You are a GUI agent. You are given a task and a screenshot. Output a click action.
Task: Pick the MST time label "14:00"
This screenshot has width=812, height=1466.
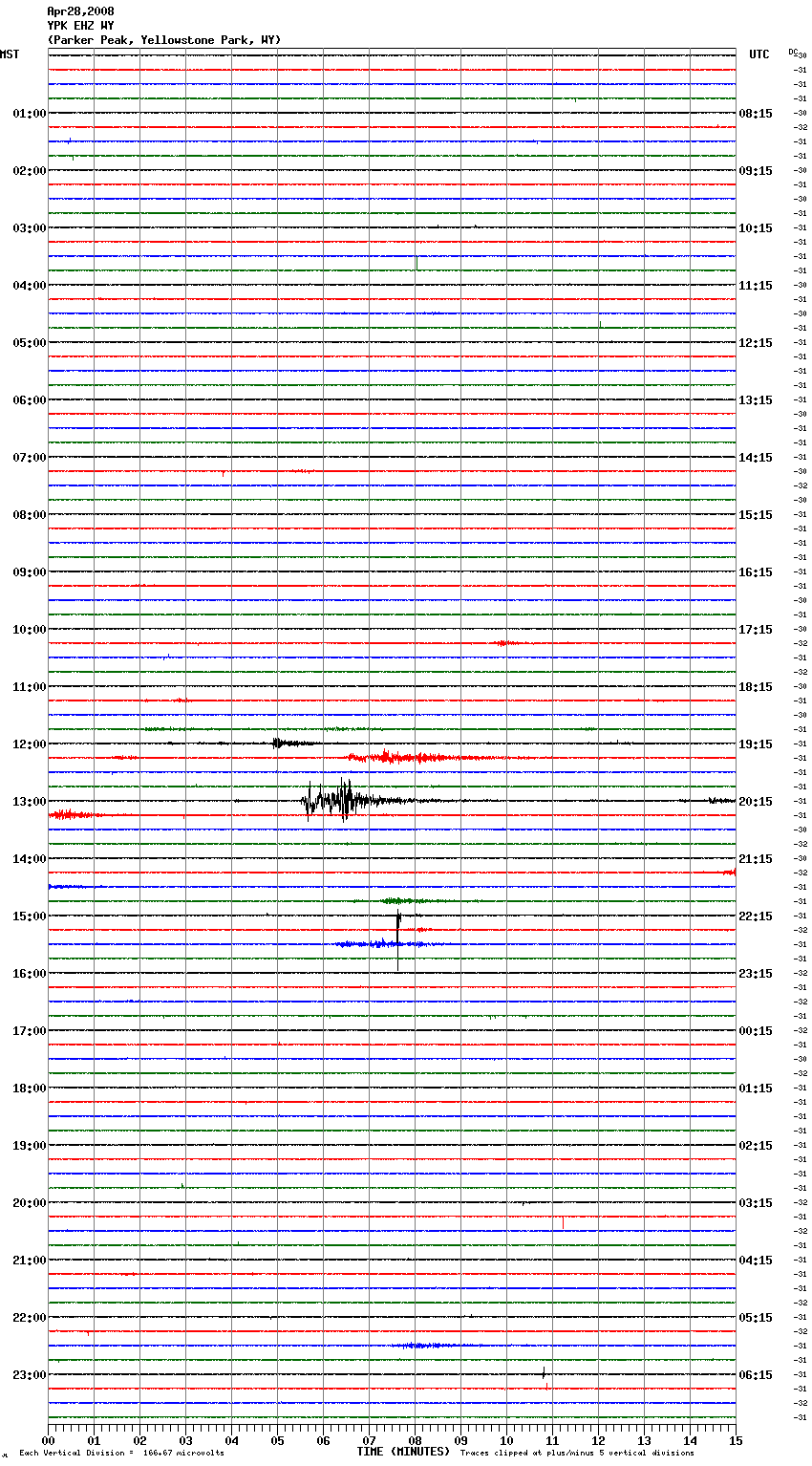coord(30,859)
